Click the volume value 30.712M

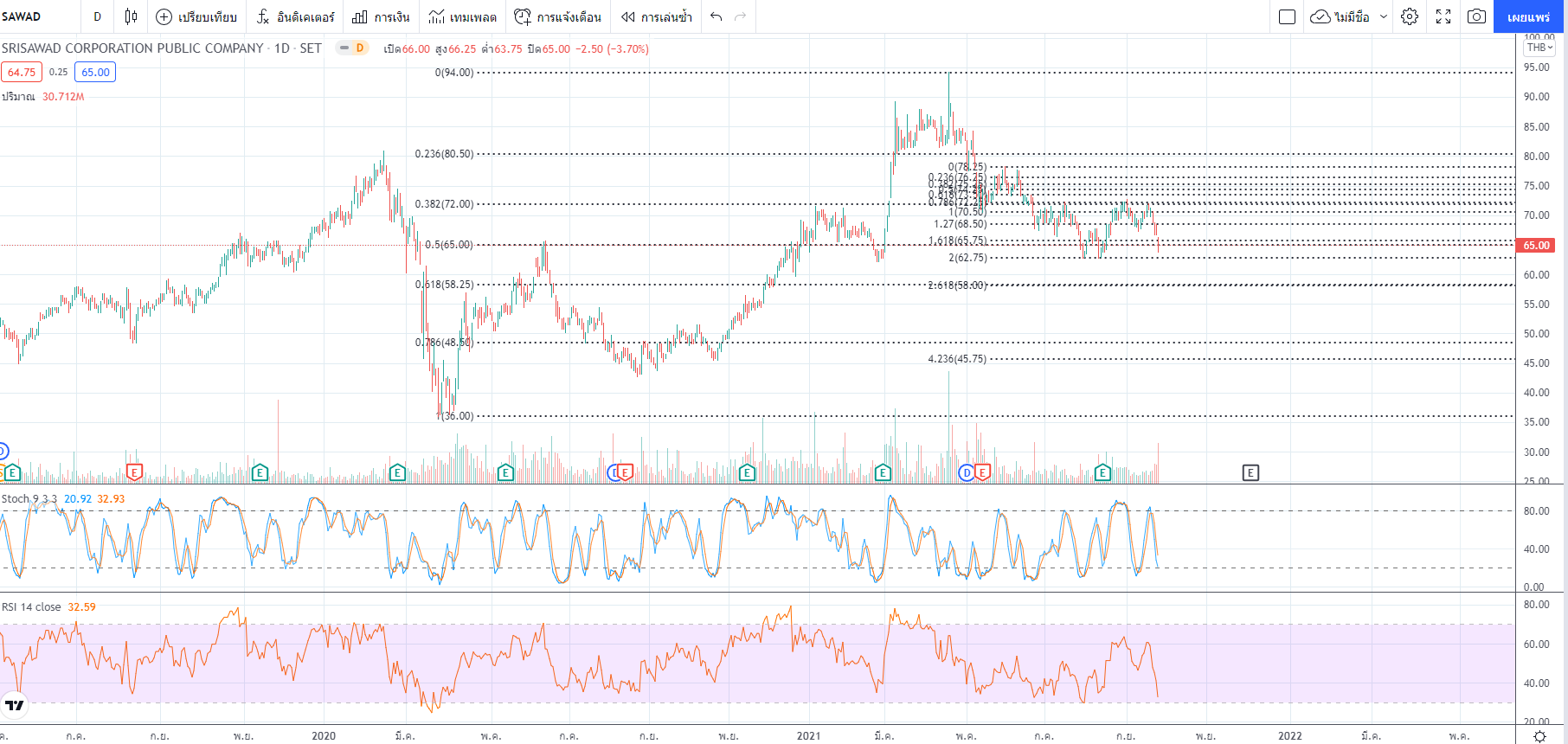pos(63,97)
